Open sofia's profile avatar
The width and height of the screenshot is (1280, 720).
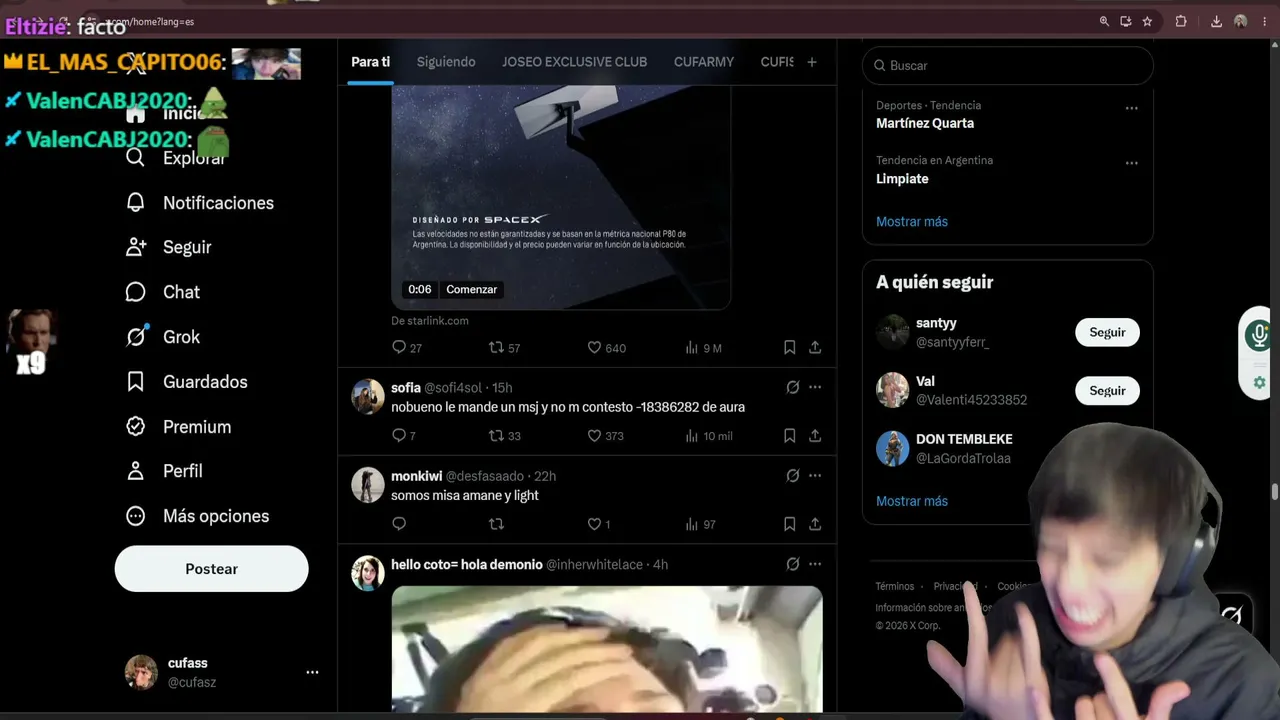368,397
